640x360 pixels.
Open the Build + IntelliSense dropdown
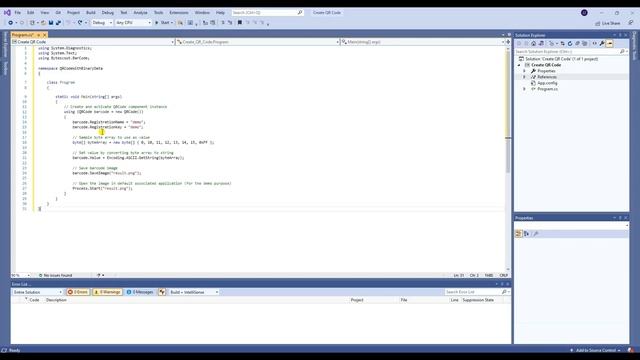click(x=194, y=292)
